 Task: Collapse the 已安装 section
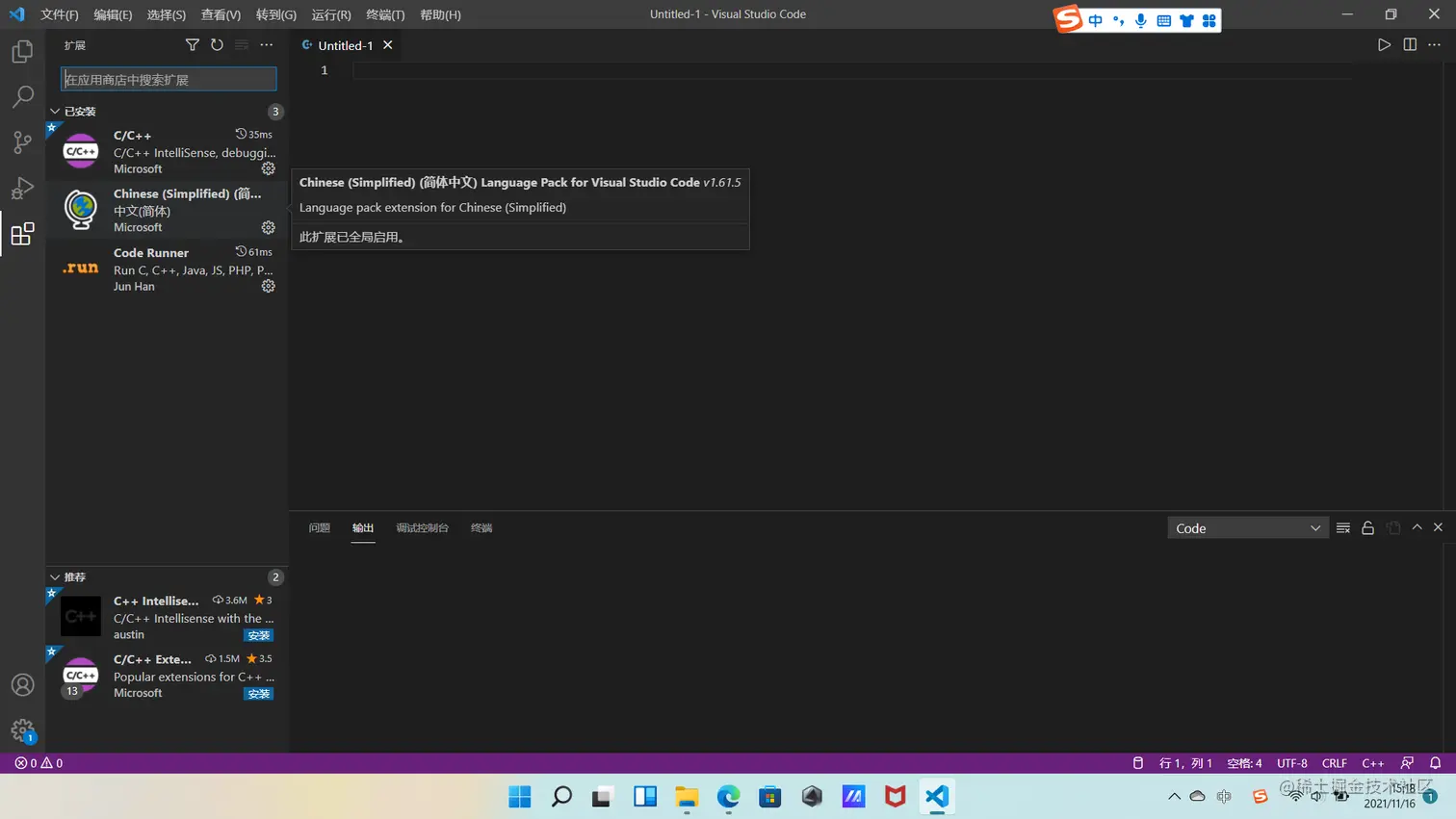[169, 112]
